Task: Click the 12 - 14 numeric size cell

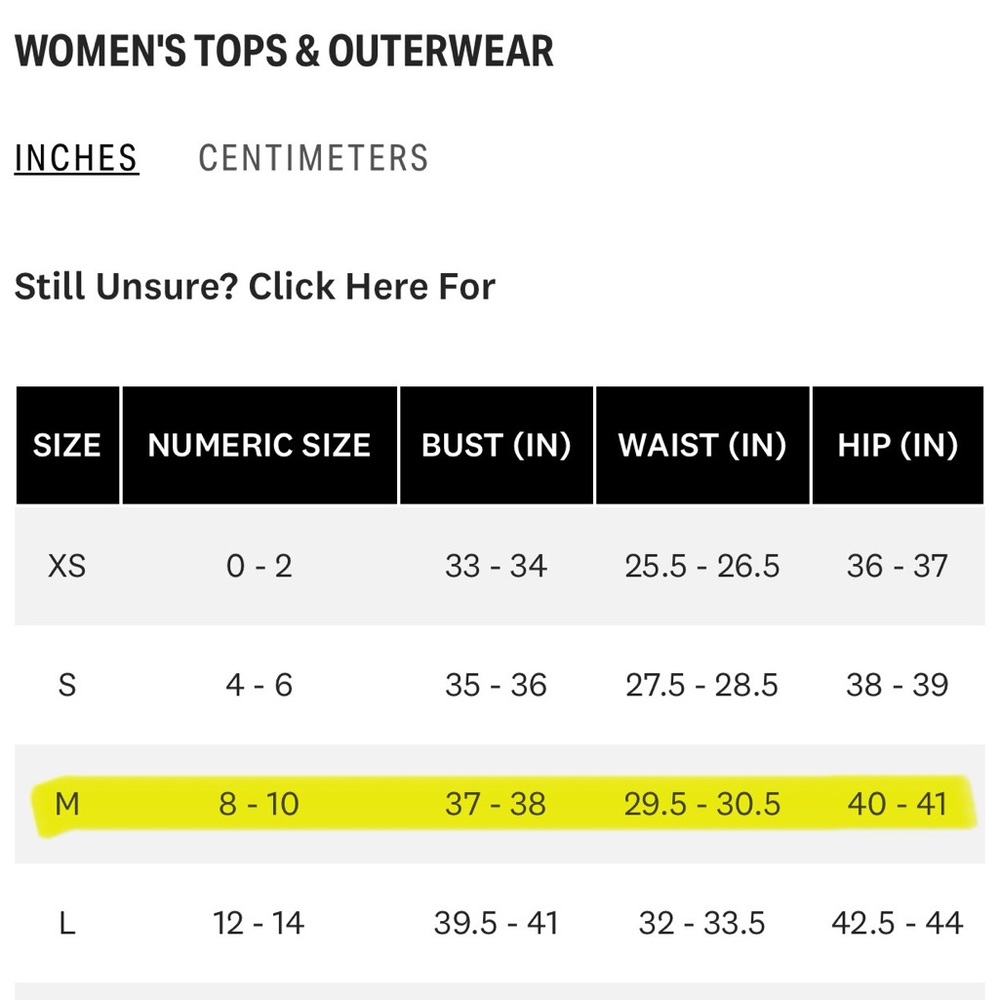Action: coord(259,923)
